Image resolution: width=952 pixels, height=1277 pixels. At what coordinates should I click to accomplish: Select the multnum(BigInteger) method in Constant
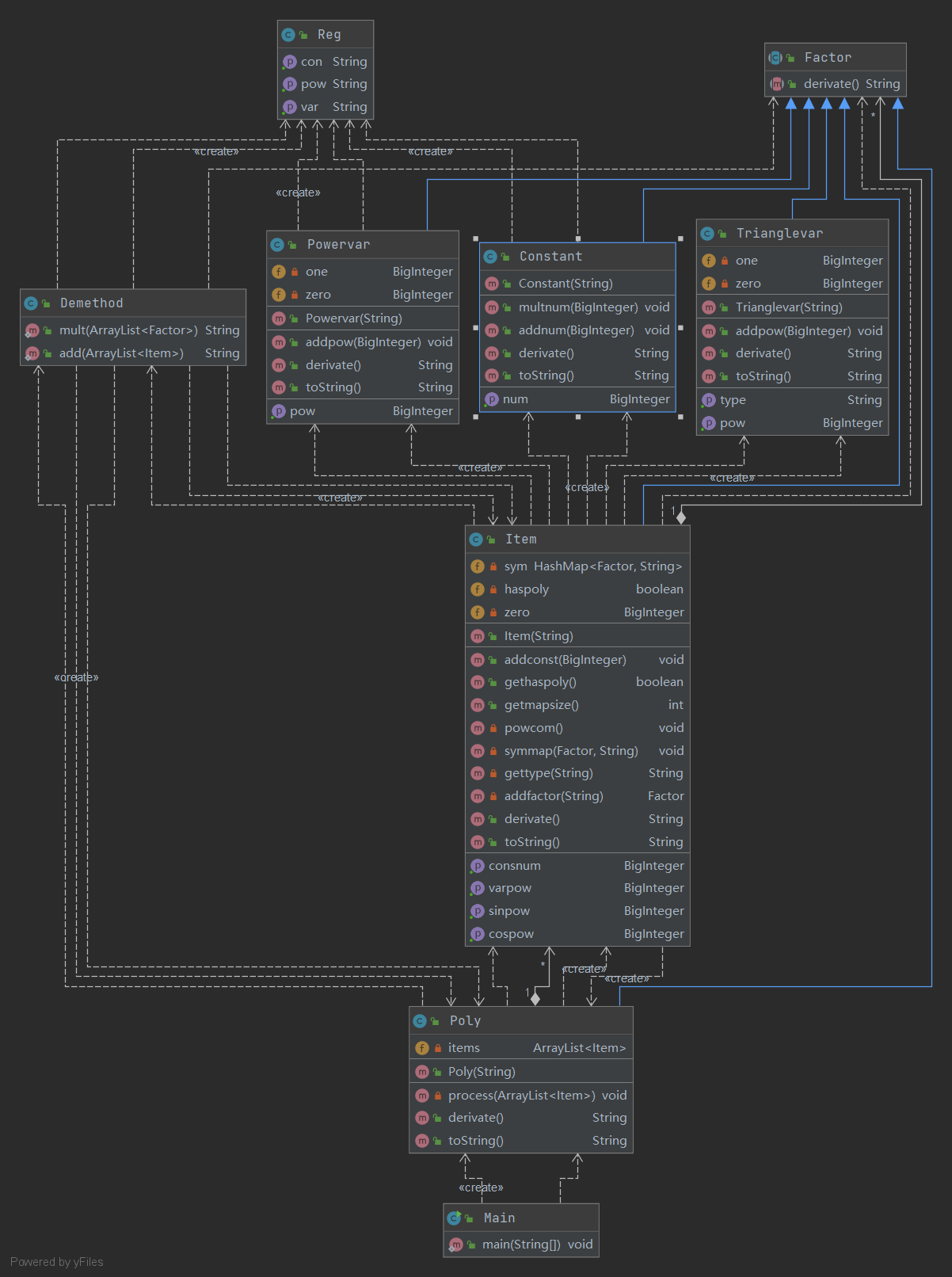pyautogui.click(x=577, y=307)
